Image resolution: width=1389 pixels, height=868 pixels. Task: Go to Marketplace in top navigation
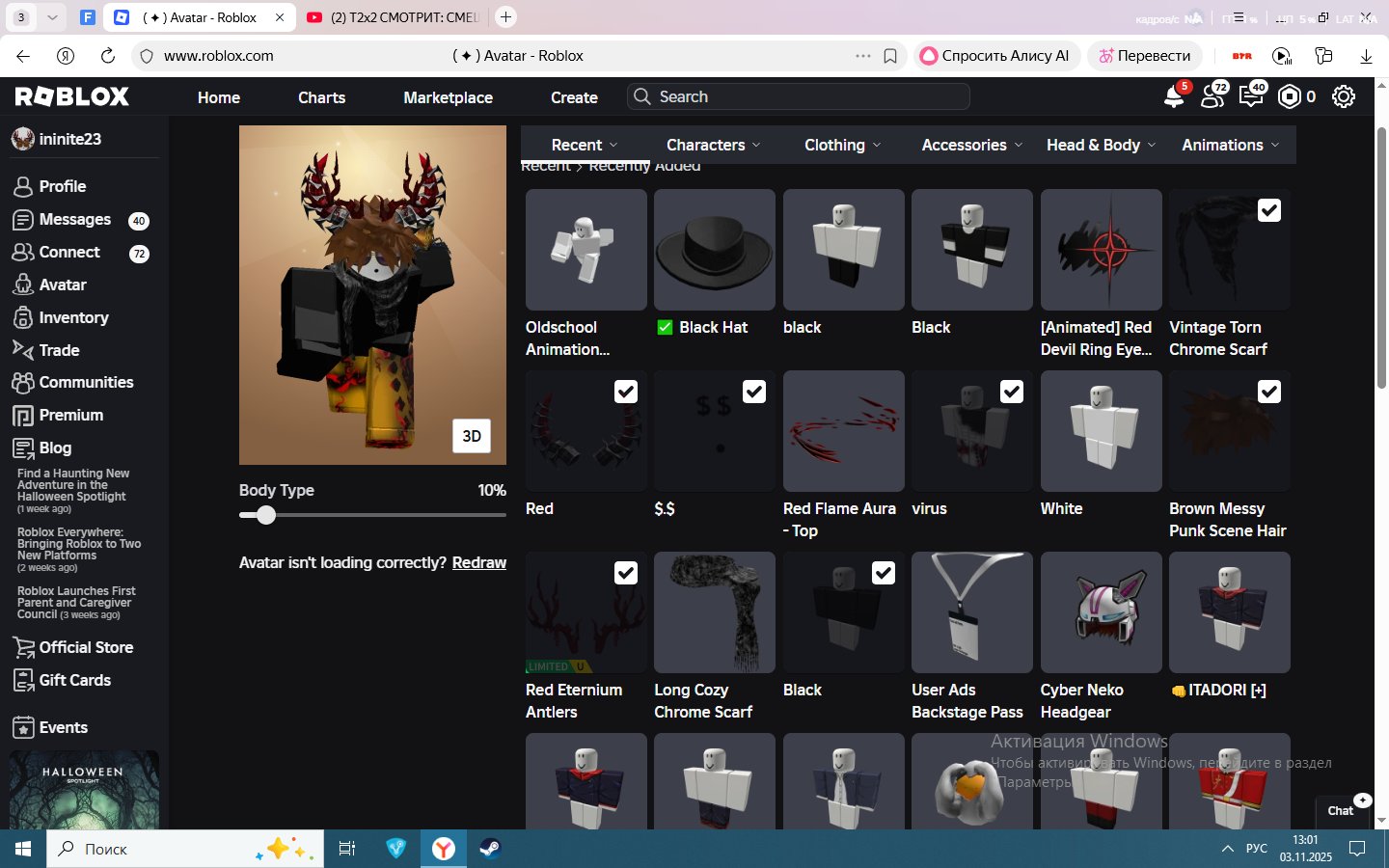448,97
